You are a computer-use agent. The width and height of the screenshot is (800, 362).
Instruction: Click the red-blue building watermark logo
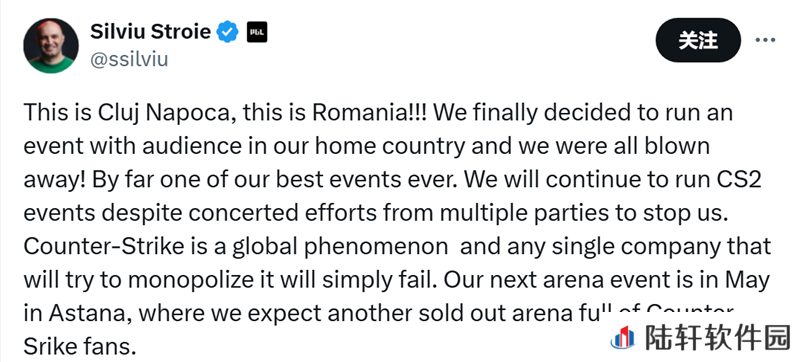(x=623, y=339)
